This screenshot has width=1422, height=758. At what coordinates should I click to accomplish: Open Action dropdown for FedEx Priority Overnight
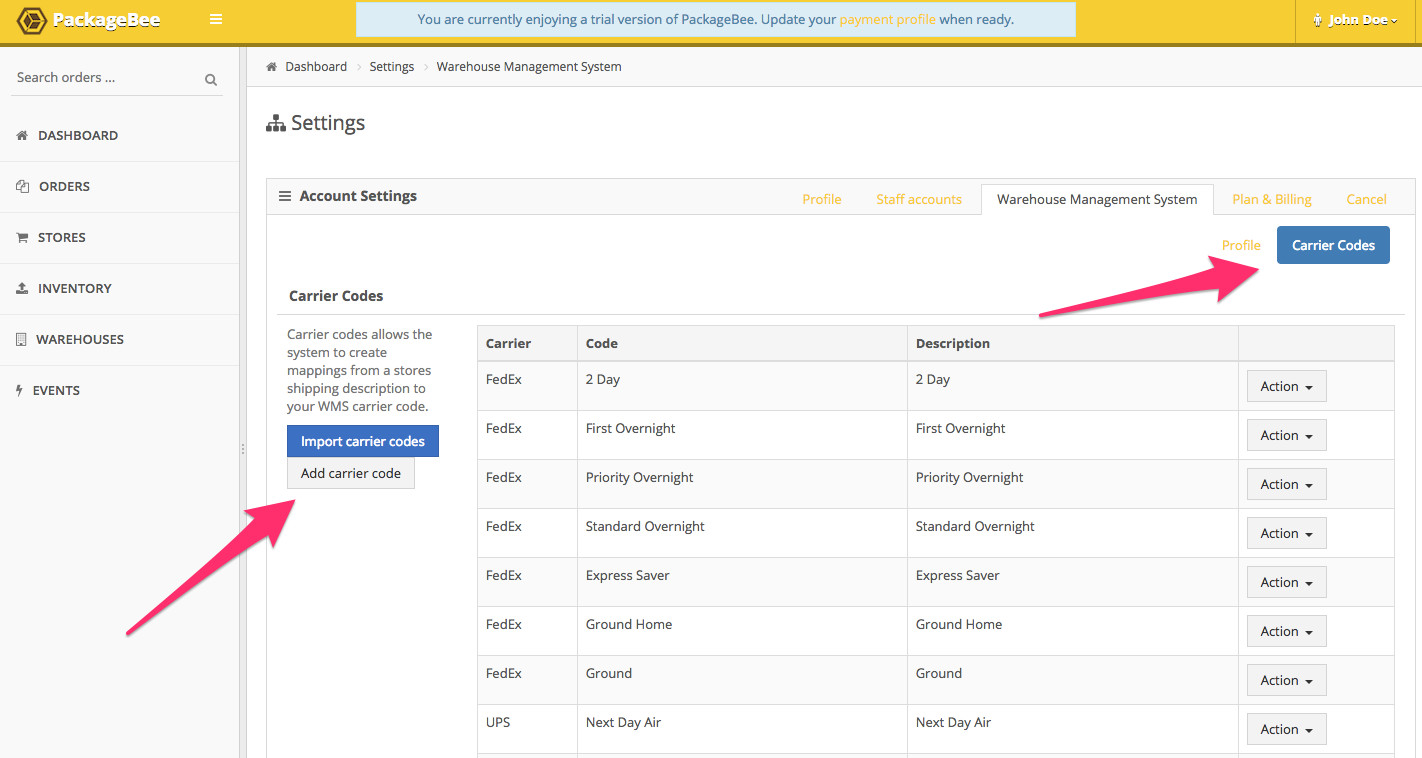click(1286, 484)
